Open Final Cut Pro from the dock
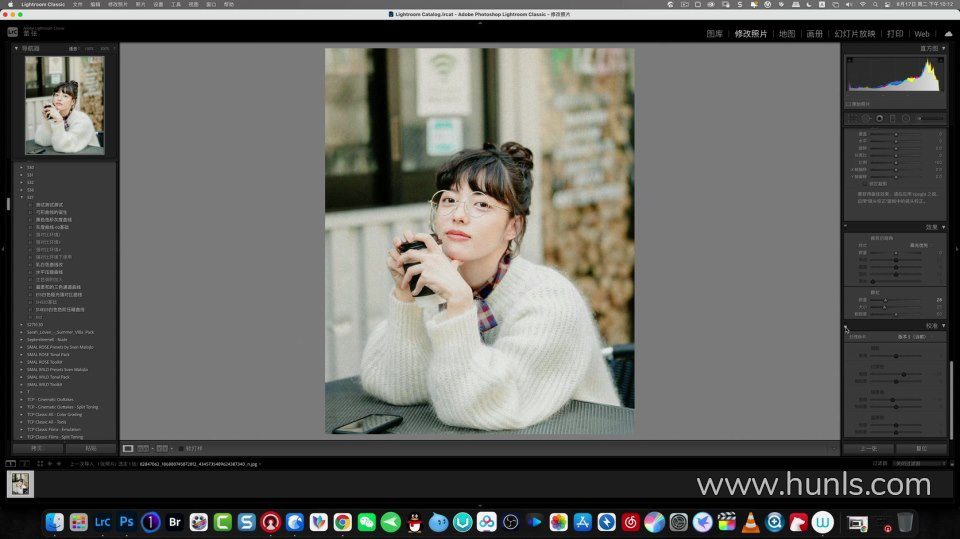 click(x=727, y=522)
